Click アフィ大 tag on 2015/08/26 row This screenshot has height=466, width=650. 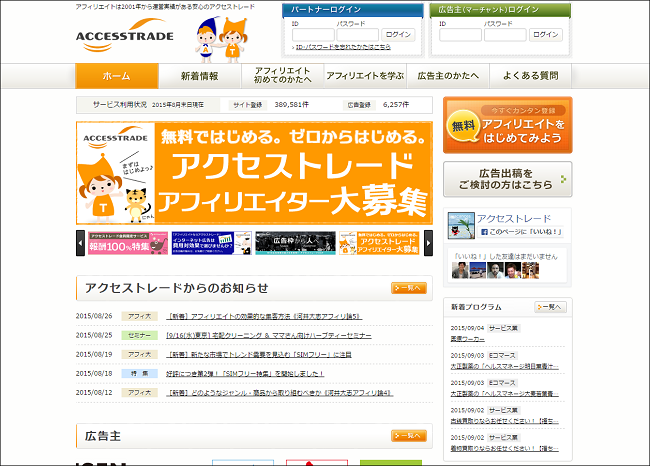tap(139, 316)
